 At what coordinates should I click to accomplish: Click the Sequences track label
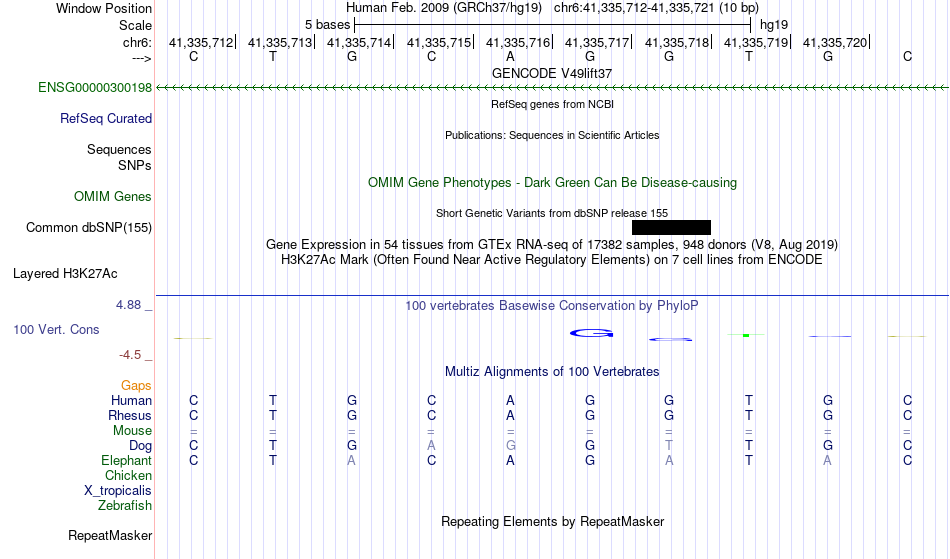pyautogui.click(x=119, y=150)
